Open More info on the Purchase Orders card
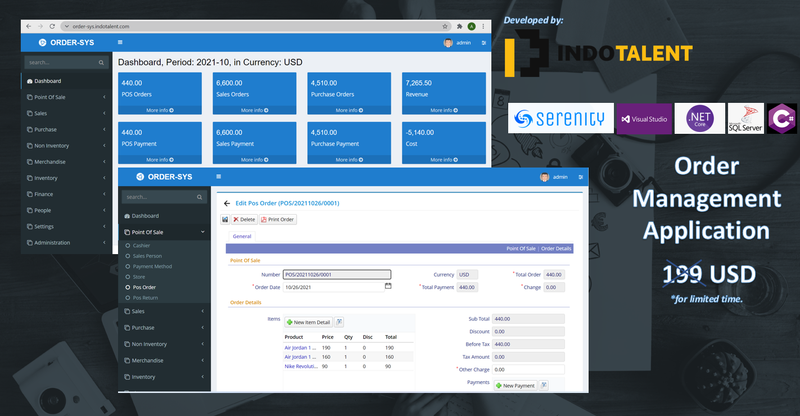This screenshot has height=416, width=800. 349,110
